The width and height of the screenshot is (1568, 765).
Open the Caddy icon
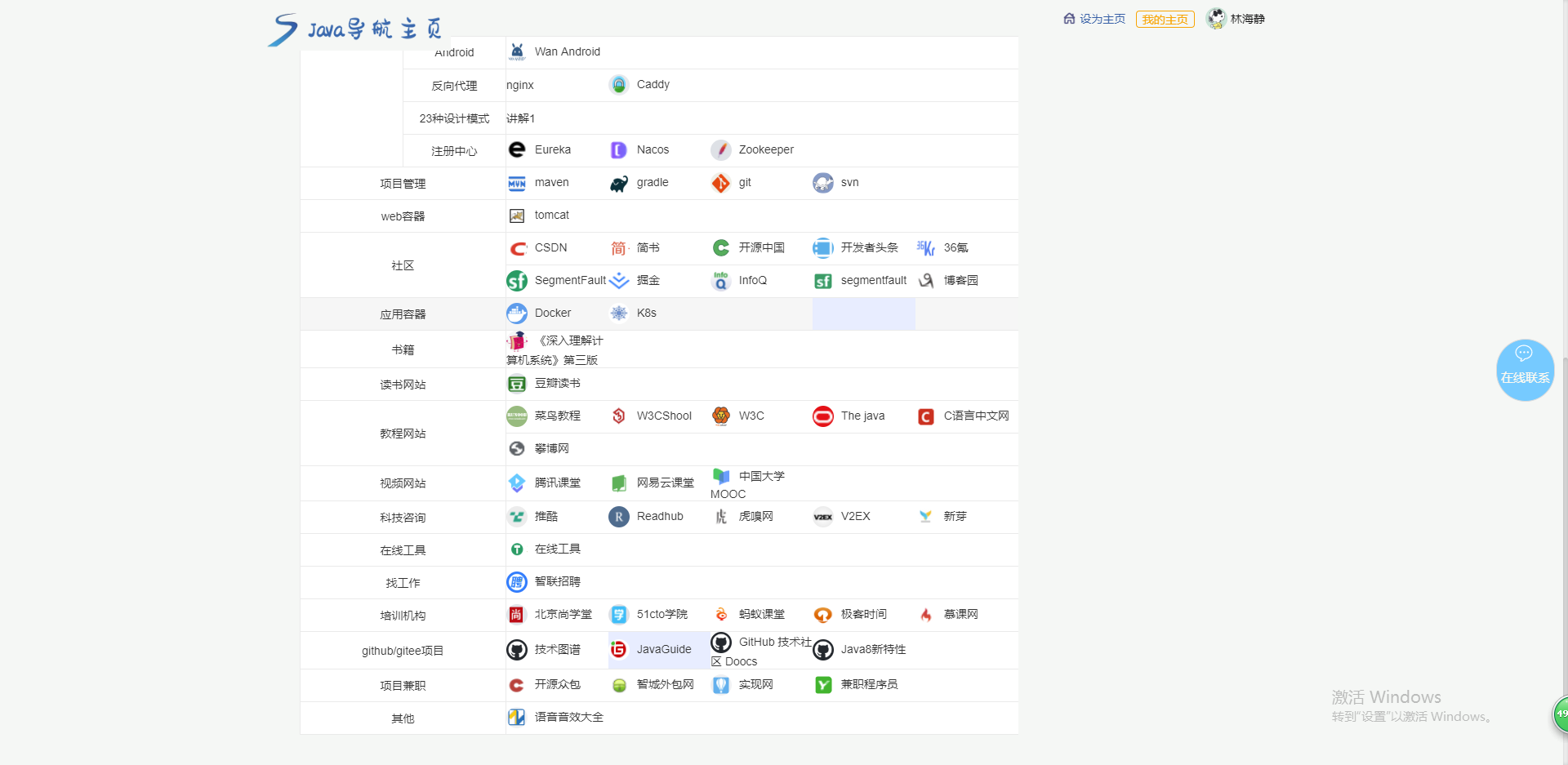click(619, 84)
